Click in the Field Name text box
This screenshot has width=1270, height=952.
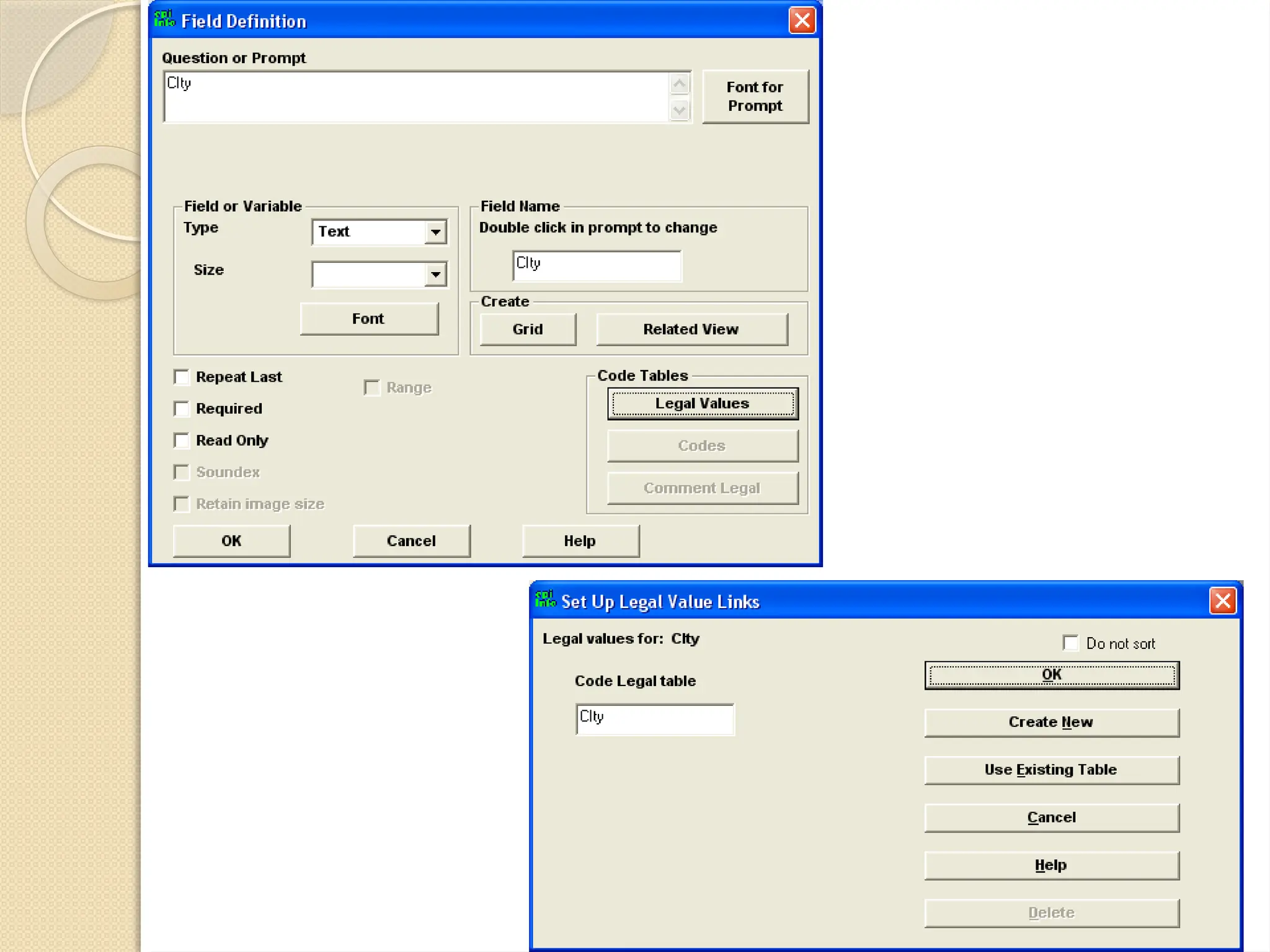(x=597, y=265)
